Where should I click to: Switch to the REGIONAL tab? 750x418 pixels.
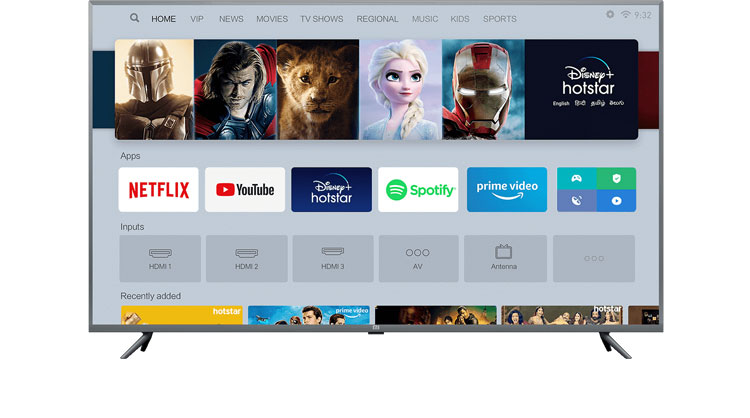click(x=377, y=19)
